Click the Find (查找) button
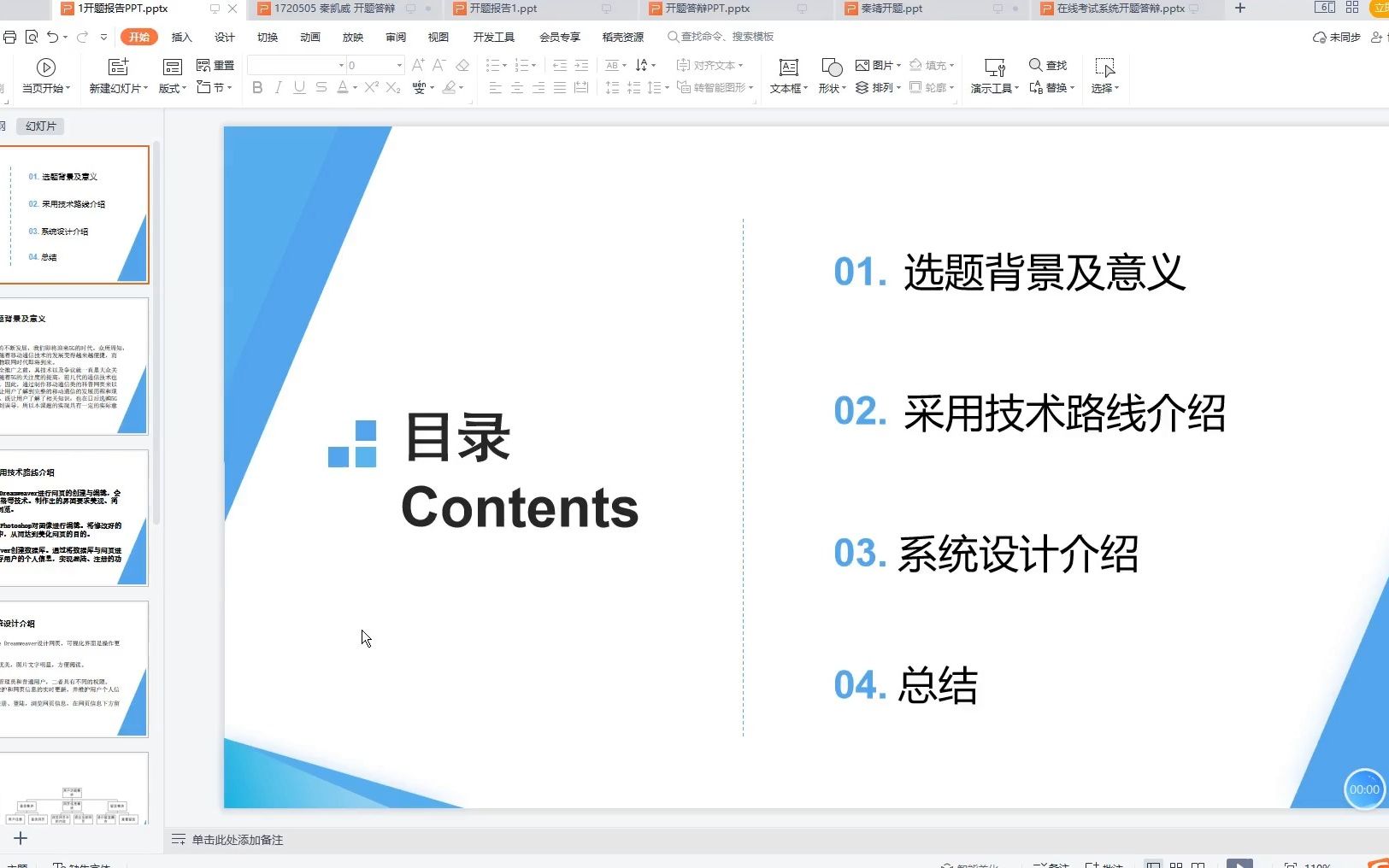 click(1048, 65)
